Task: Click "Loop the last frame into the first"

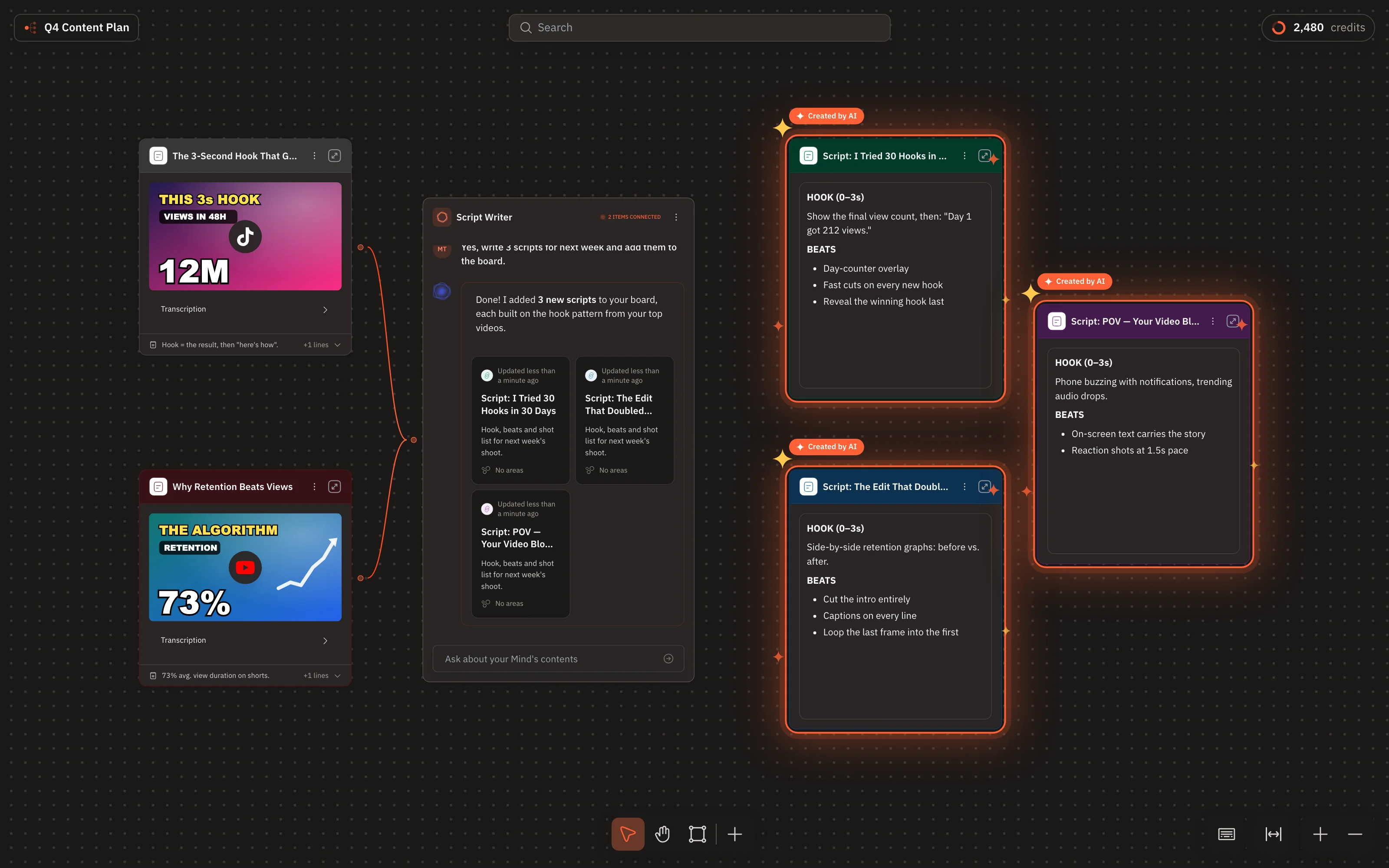Action: point(891,632)
